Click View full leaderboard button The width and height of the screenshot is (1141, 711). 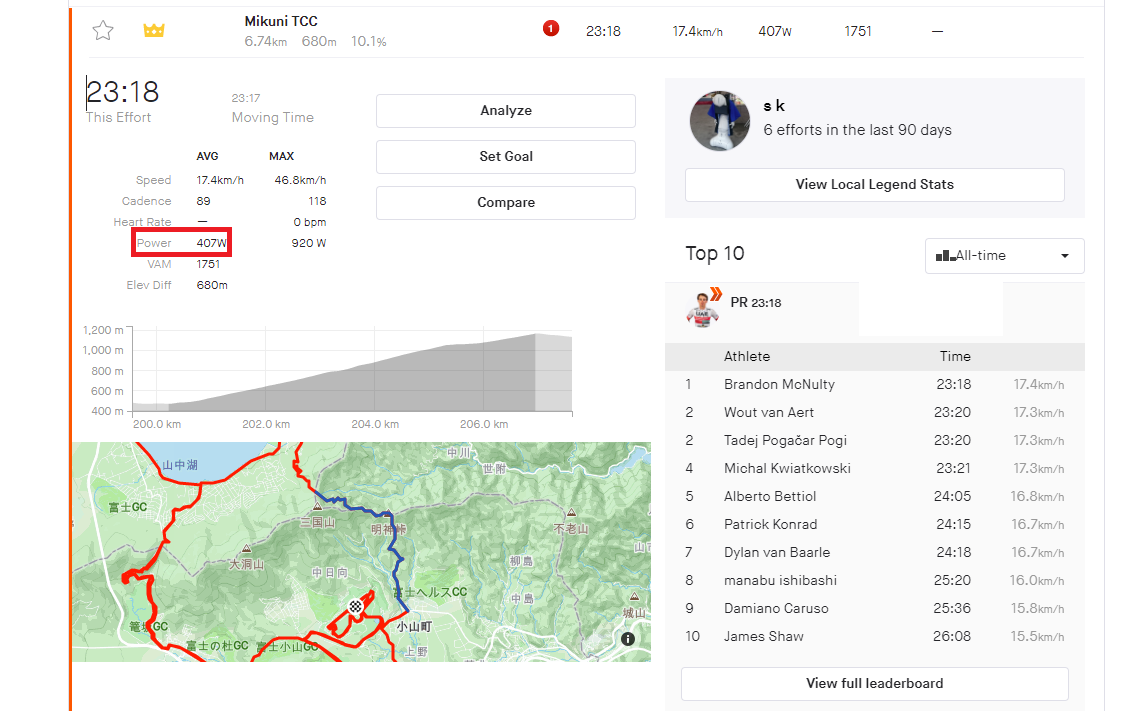[x=874, y=684]
